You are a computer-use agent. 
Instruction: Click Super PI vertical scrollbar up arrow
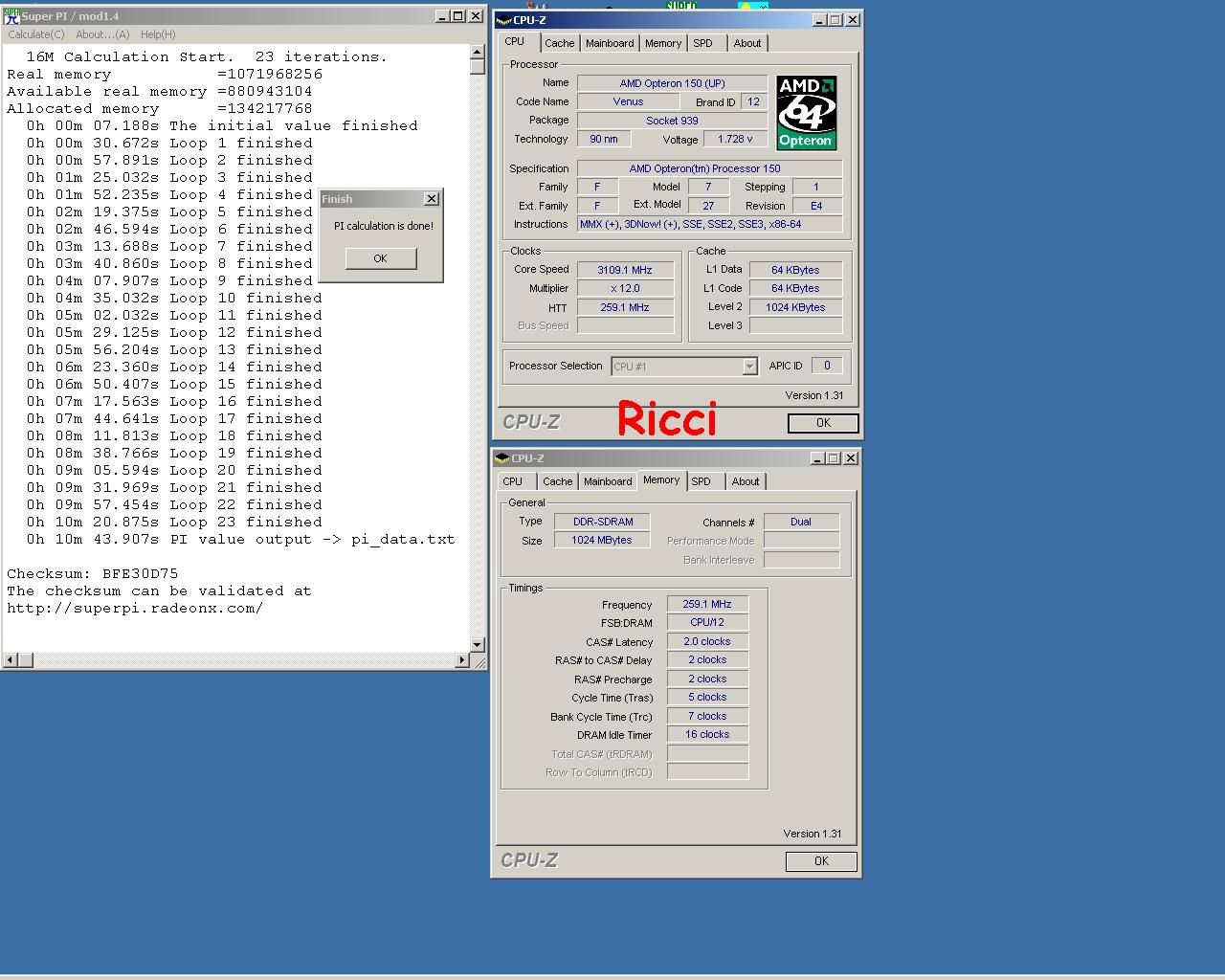(478, 52)
